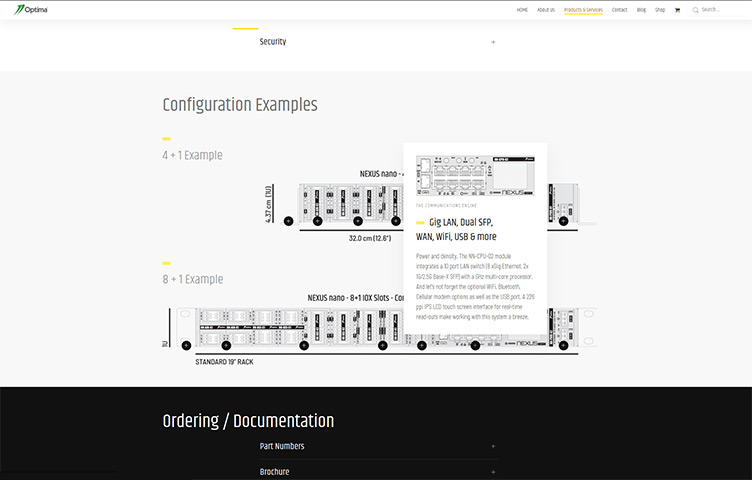Expand the Security accordion row

378,42
